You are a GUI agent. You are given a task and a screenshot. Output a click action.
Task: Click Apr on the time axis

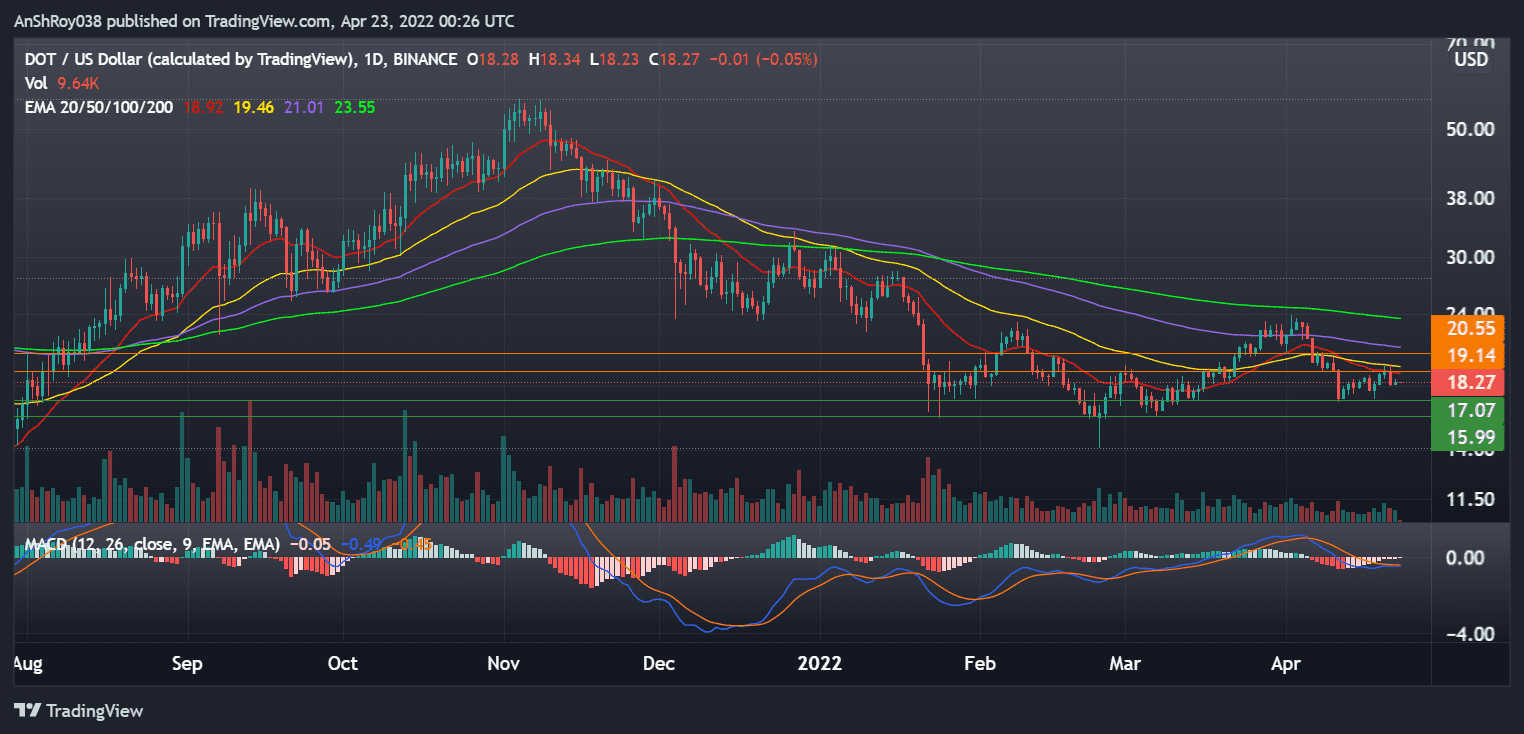pos(1285,663)
